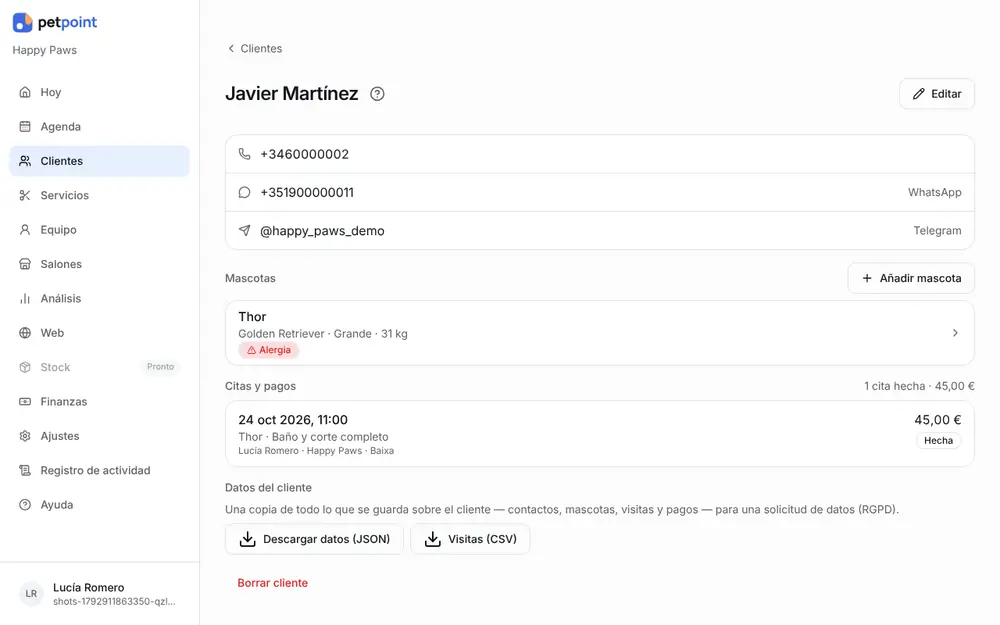
Task: Click the download icon for JSON data
Action: (x=247, y=539)
